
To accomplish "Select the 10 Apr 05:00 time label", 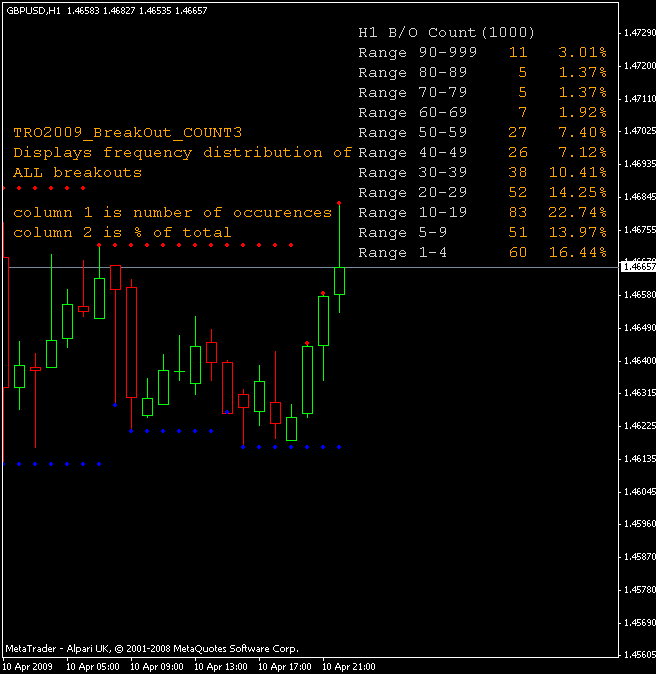I will [95, 666].
